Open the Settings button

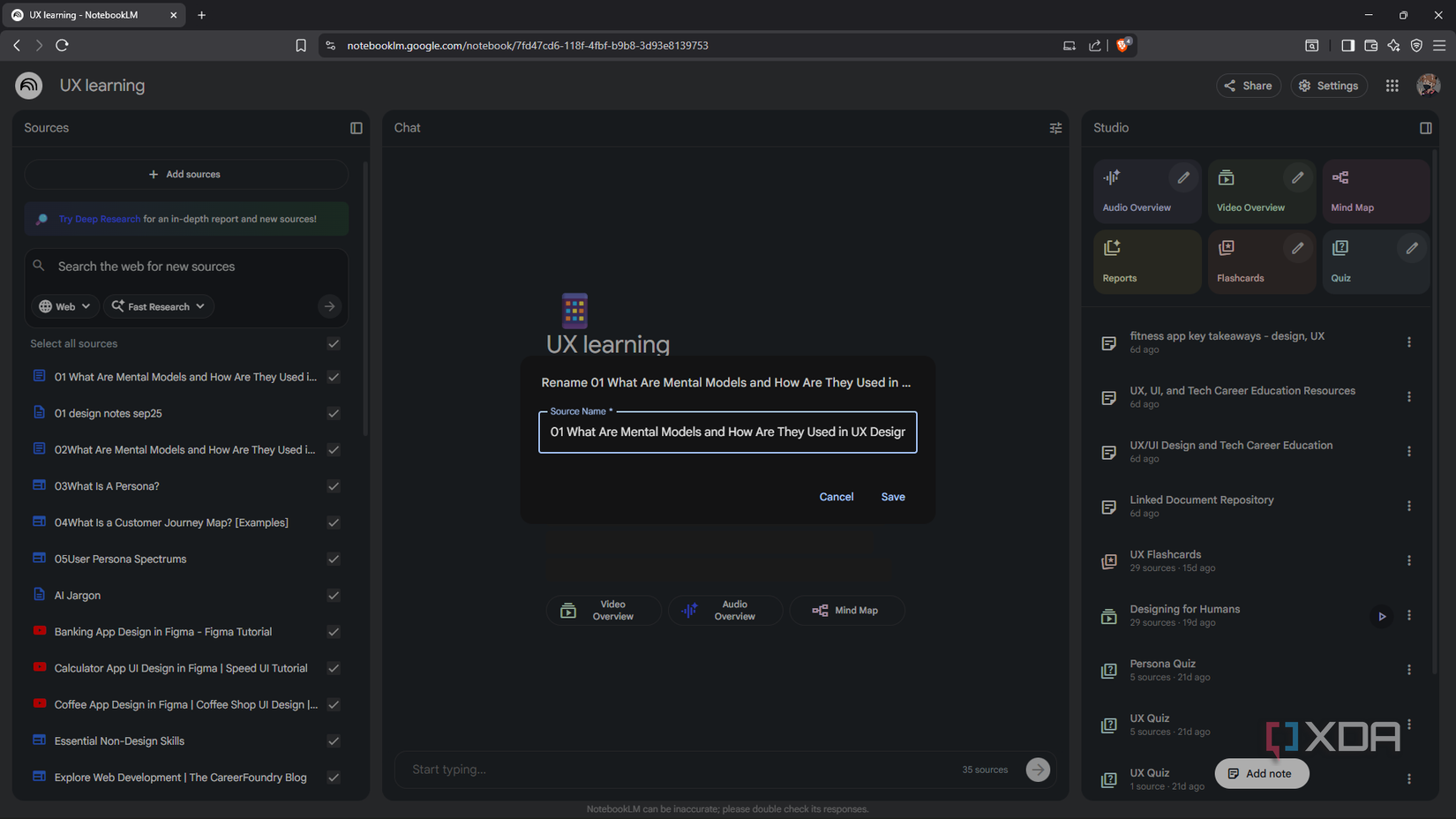point(1329,86)
